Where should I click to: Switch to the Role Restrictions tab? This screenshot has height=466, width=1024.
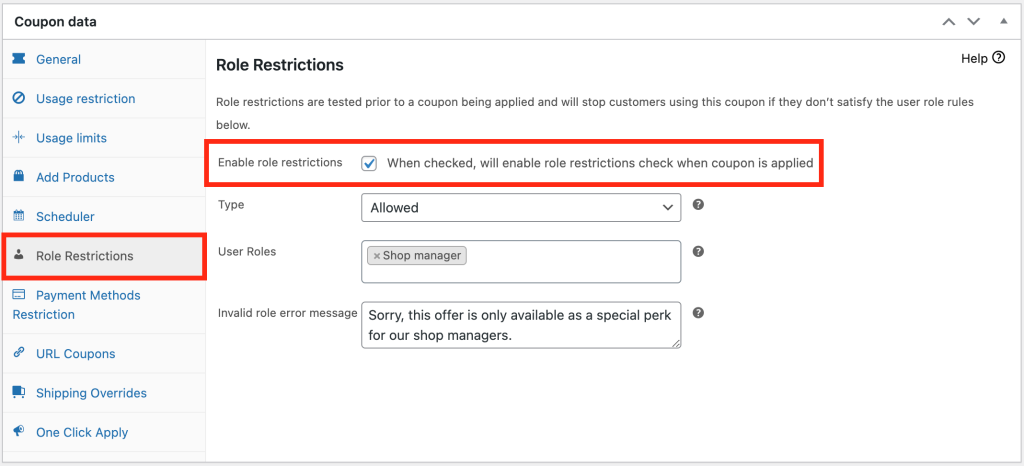[104, 256]
